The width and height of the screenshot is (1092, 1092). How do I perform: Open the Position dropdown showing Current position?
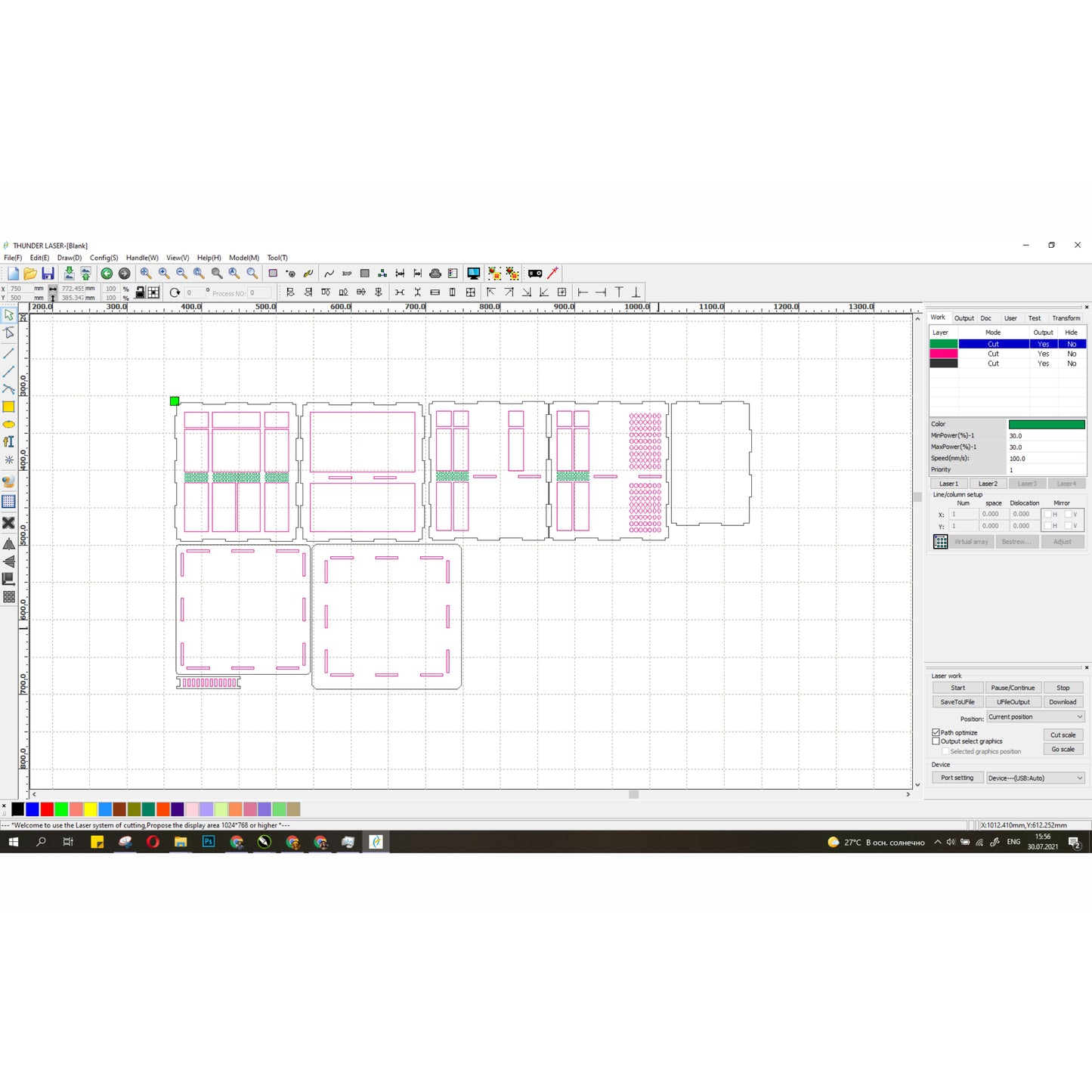[1035, 716]
